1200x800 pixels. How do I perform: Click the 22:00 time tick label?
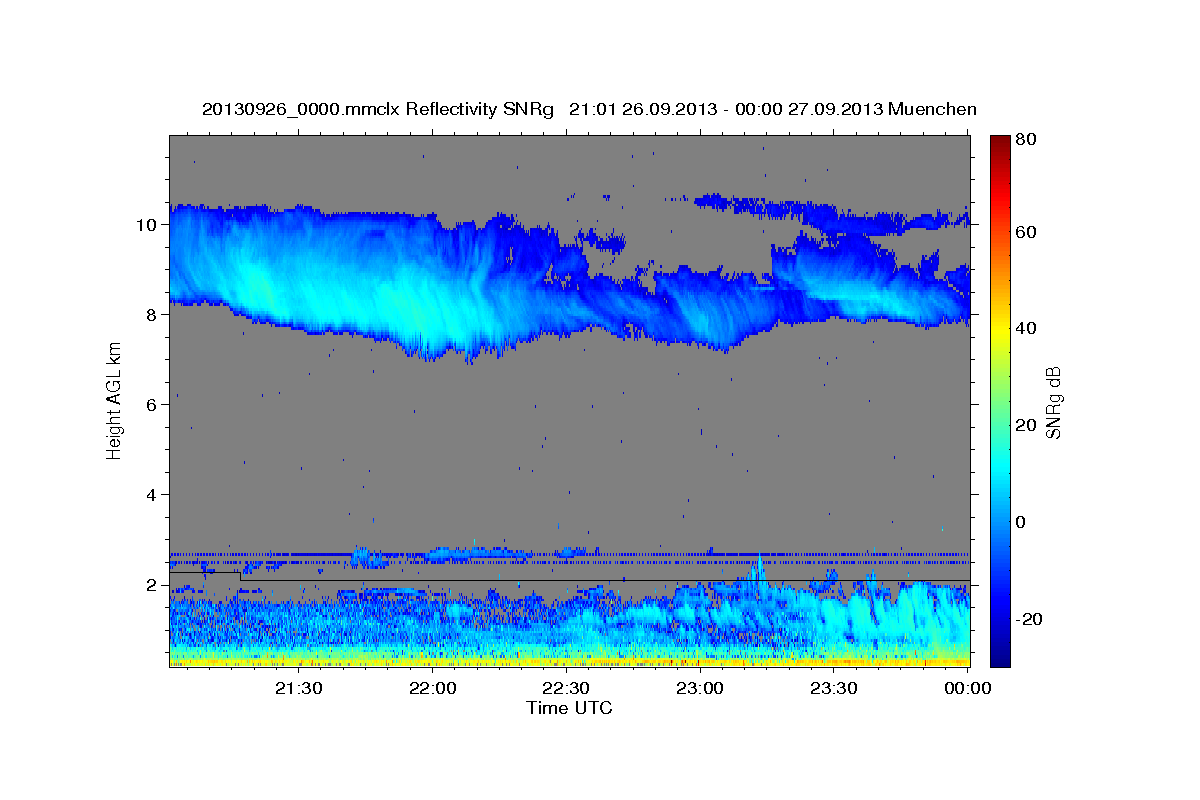pos(433,688)
